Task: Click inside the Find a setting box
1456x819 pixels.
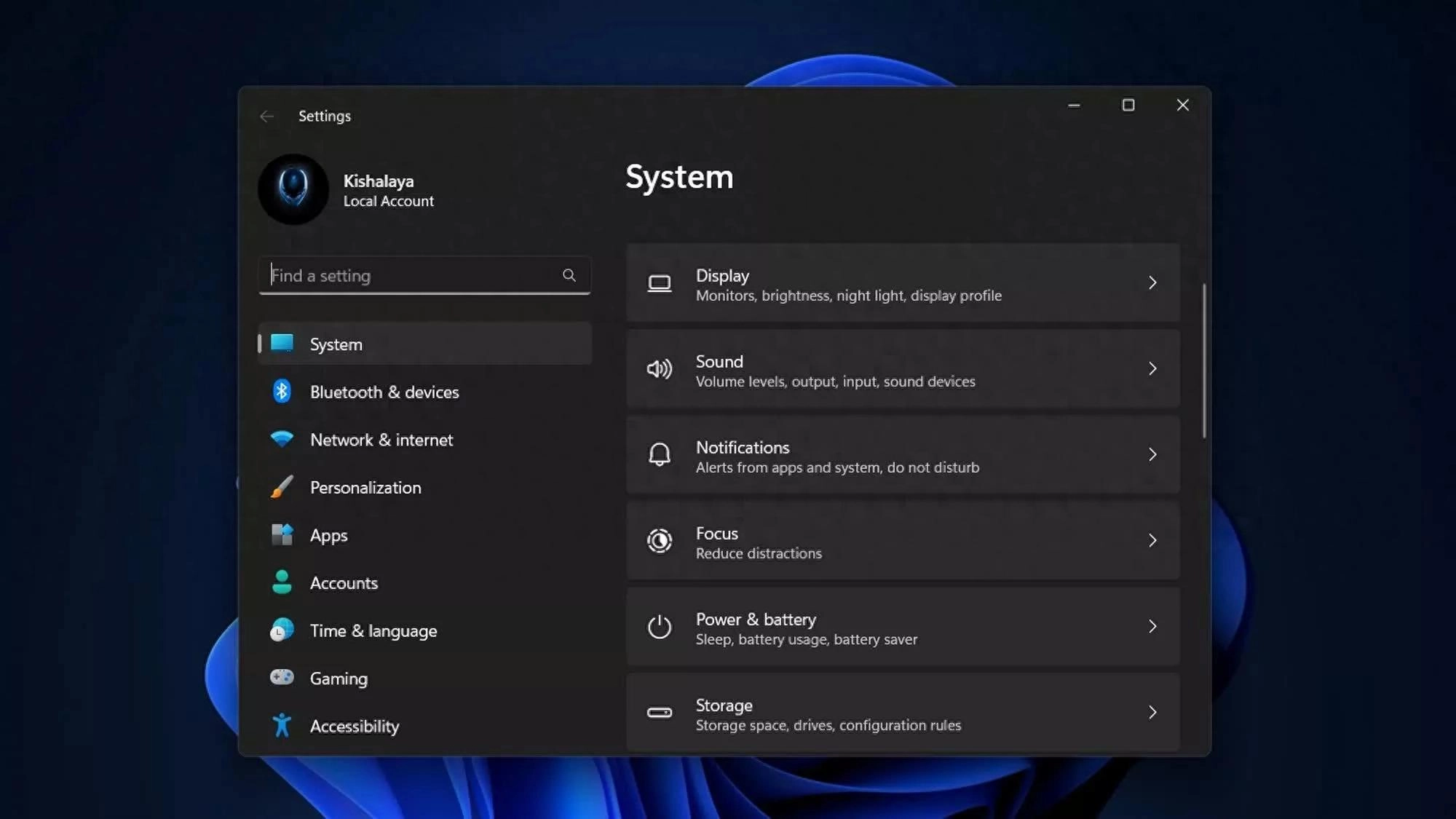Action: tap(408, 275)
